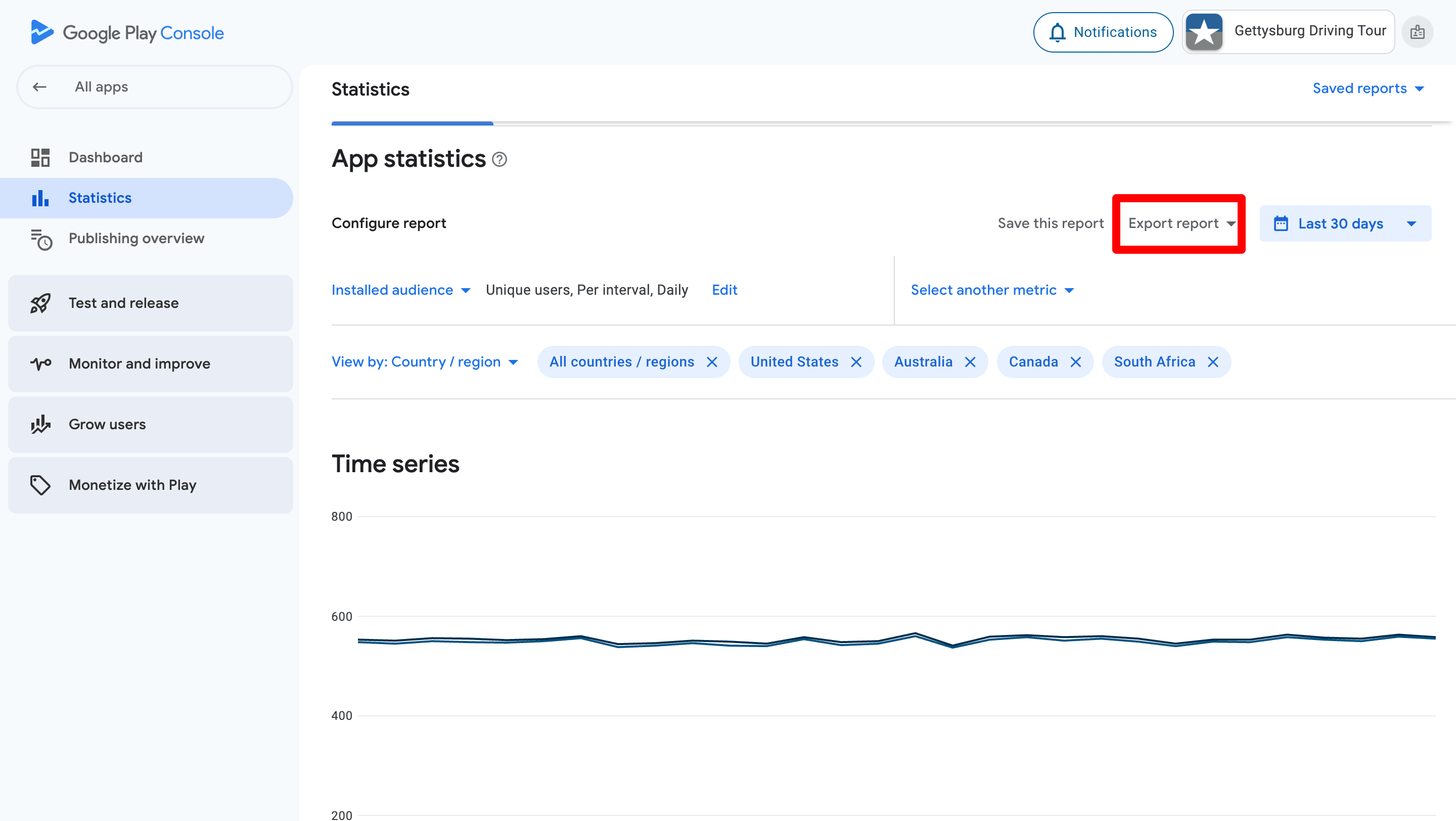Click the back arrow beside All apps
This screenshot has width=1456, height=821.
tap(39, 87)
